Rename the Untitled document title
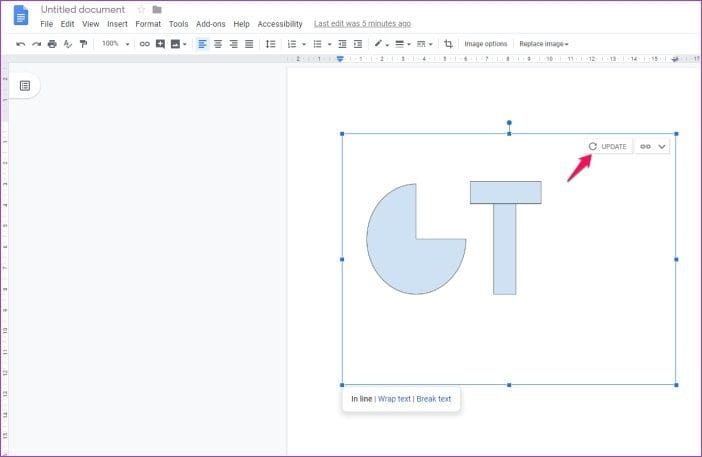The height and width of the screenshot is (457, 702). tap(83, 9)
